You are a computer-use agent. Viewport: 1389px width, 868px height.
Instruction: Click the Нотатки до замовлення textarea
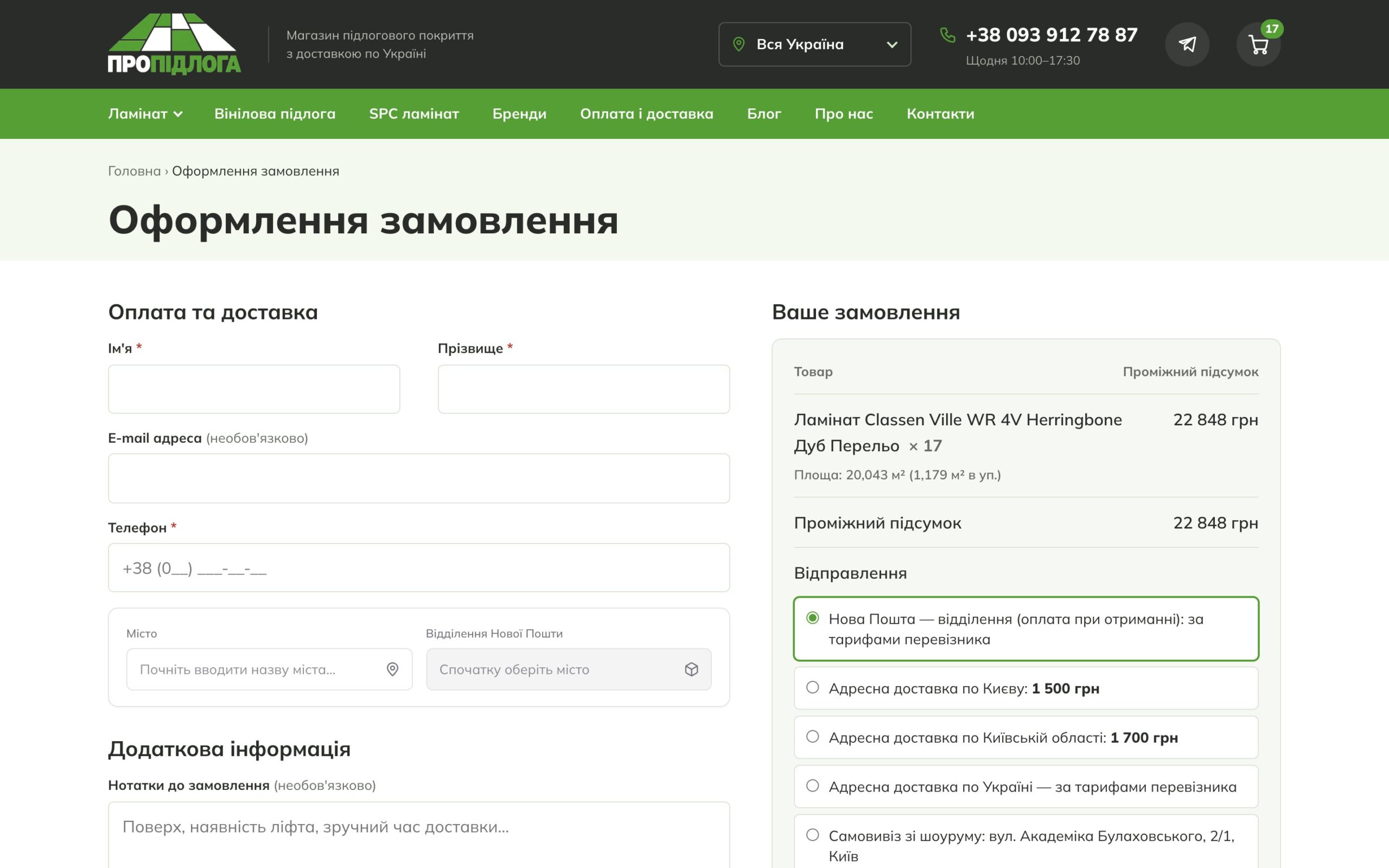point(419,835)
